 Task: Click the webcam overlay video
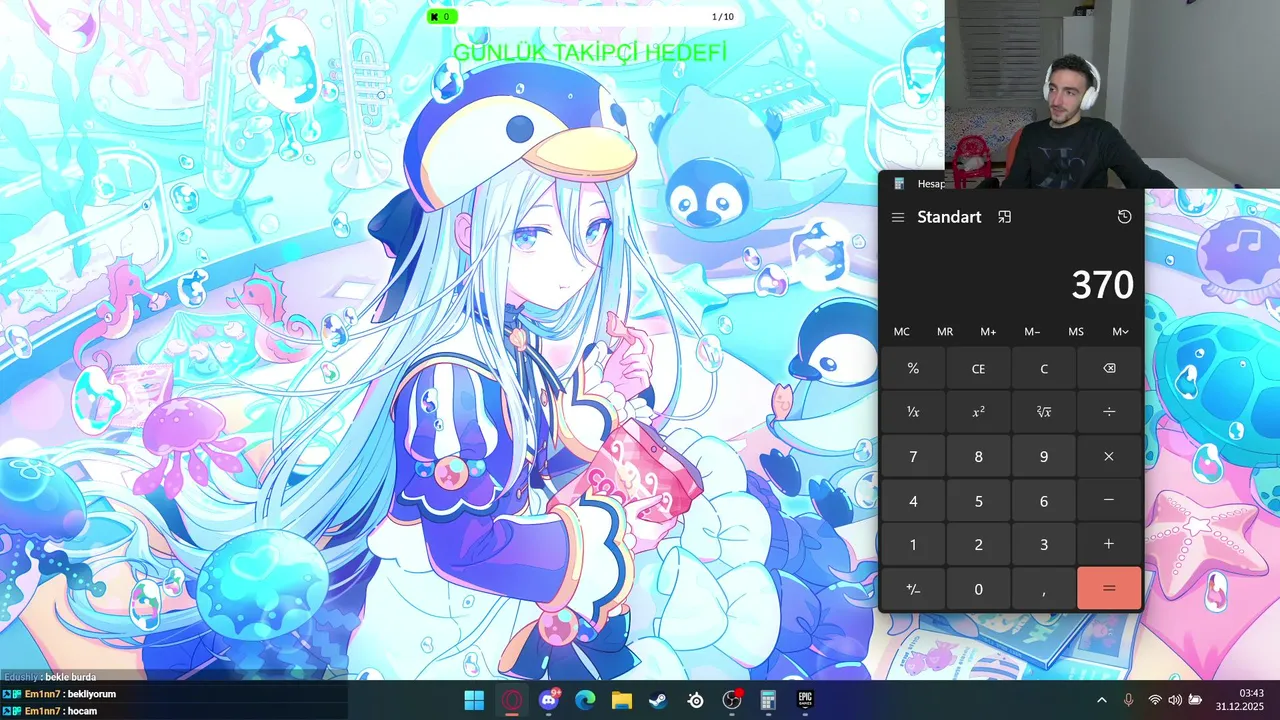(x=1112, y=94)
